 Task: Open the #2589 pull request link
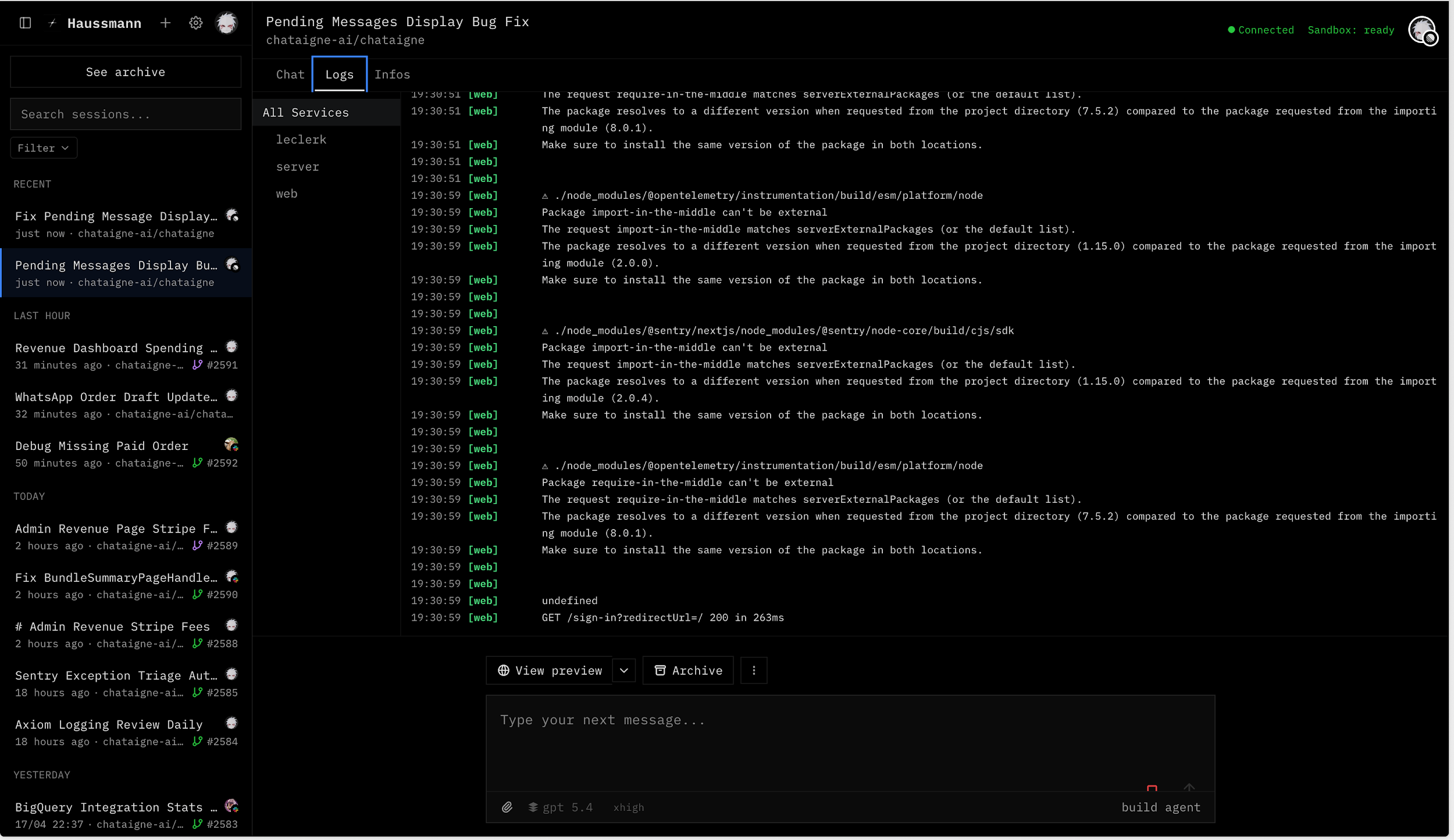pyautogui.click(x=222, y=545)
